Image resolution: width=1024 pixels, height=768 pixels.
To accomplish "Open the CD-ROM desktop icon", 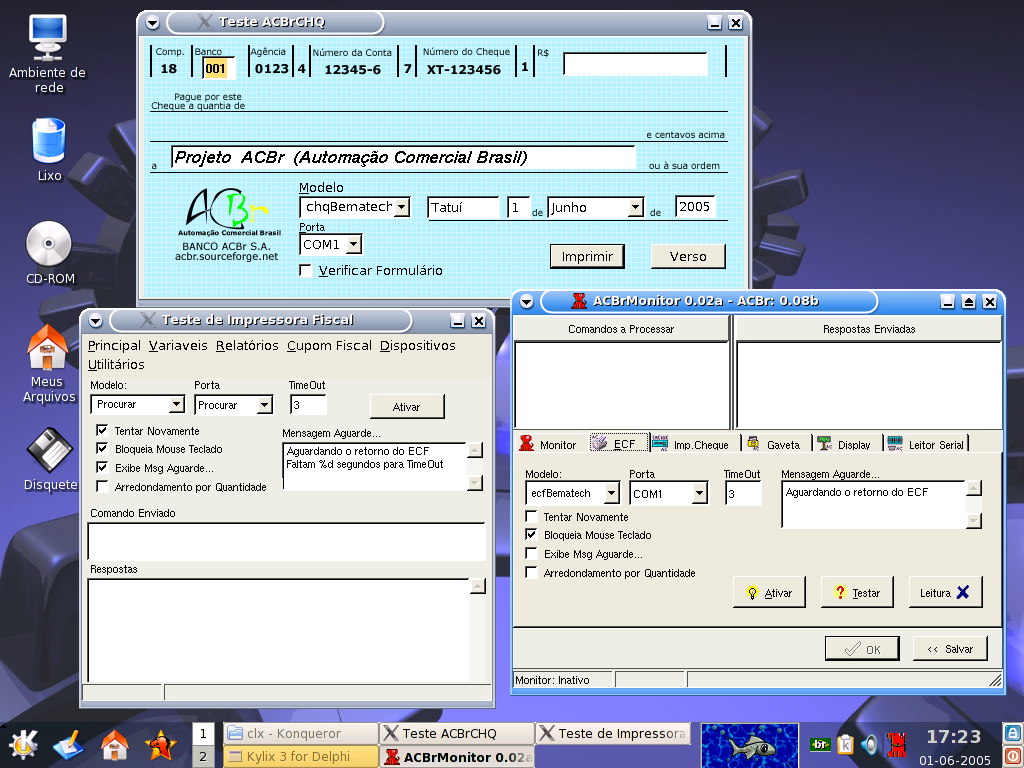I will [x=48, y=245].
